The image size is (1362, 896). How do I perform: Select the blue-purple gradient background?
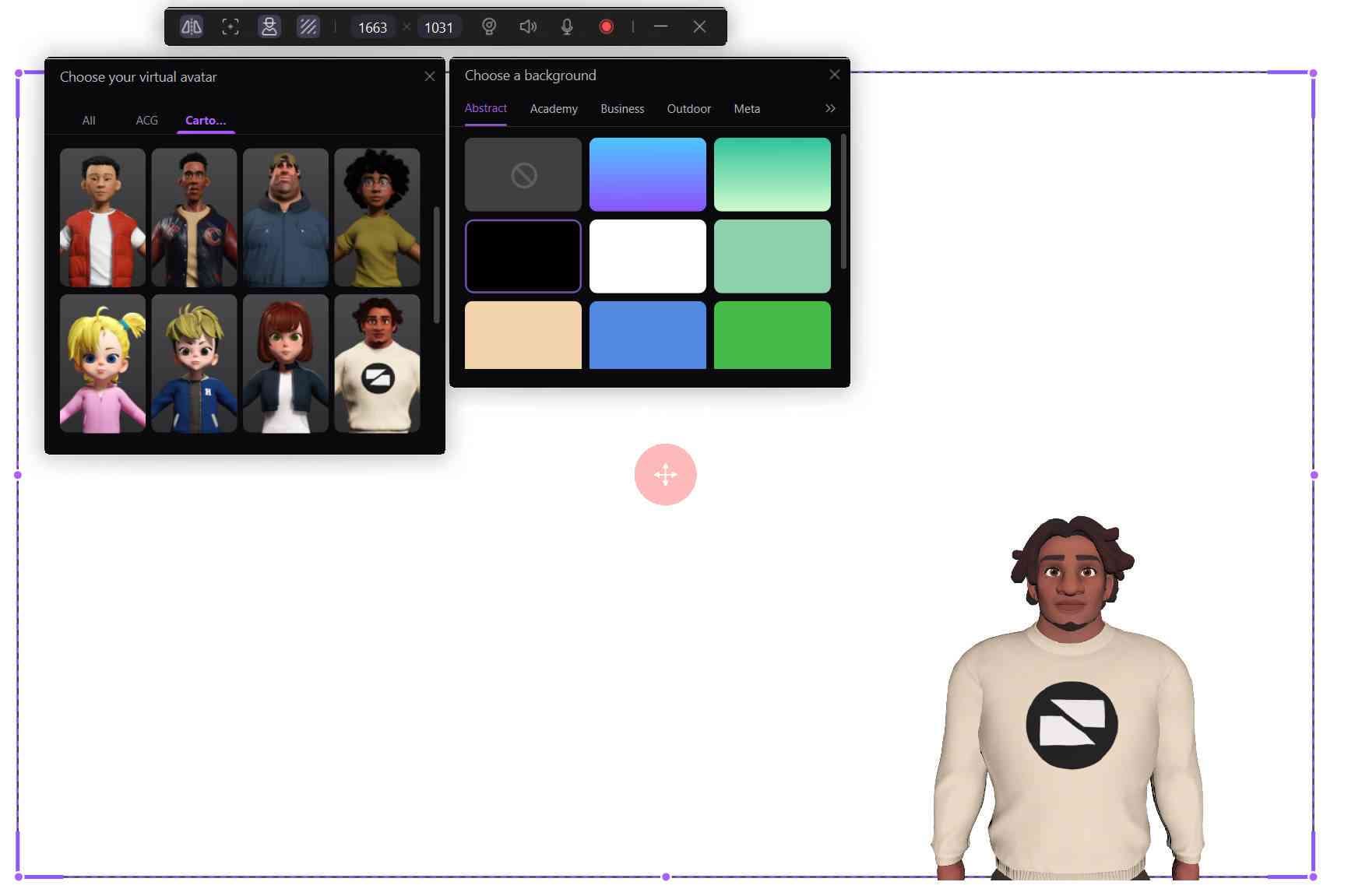pos(648,174)
